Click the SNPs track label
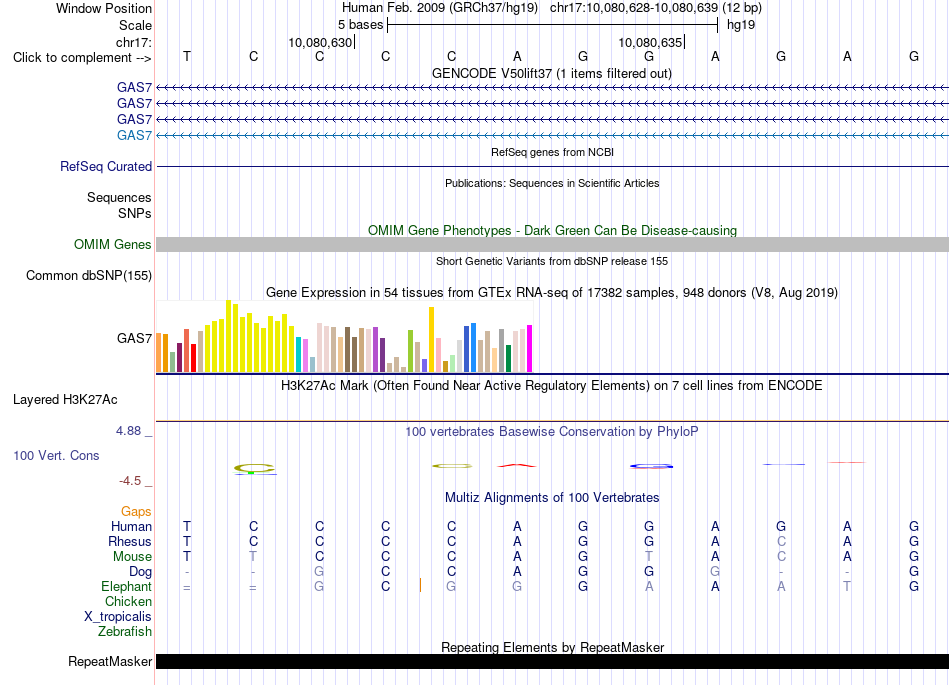The width and height of the screenshot is (950, 685). click(x=135, y=213)
